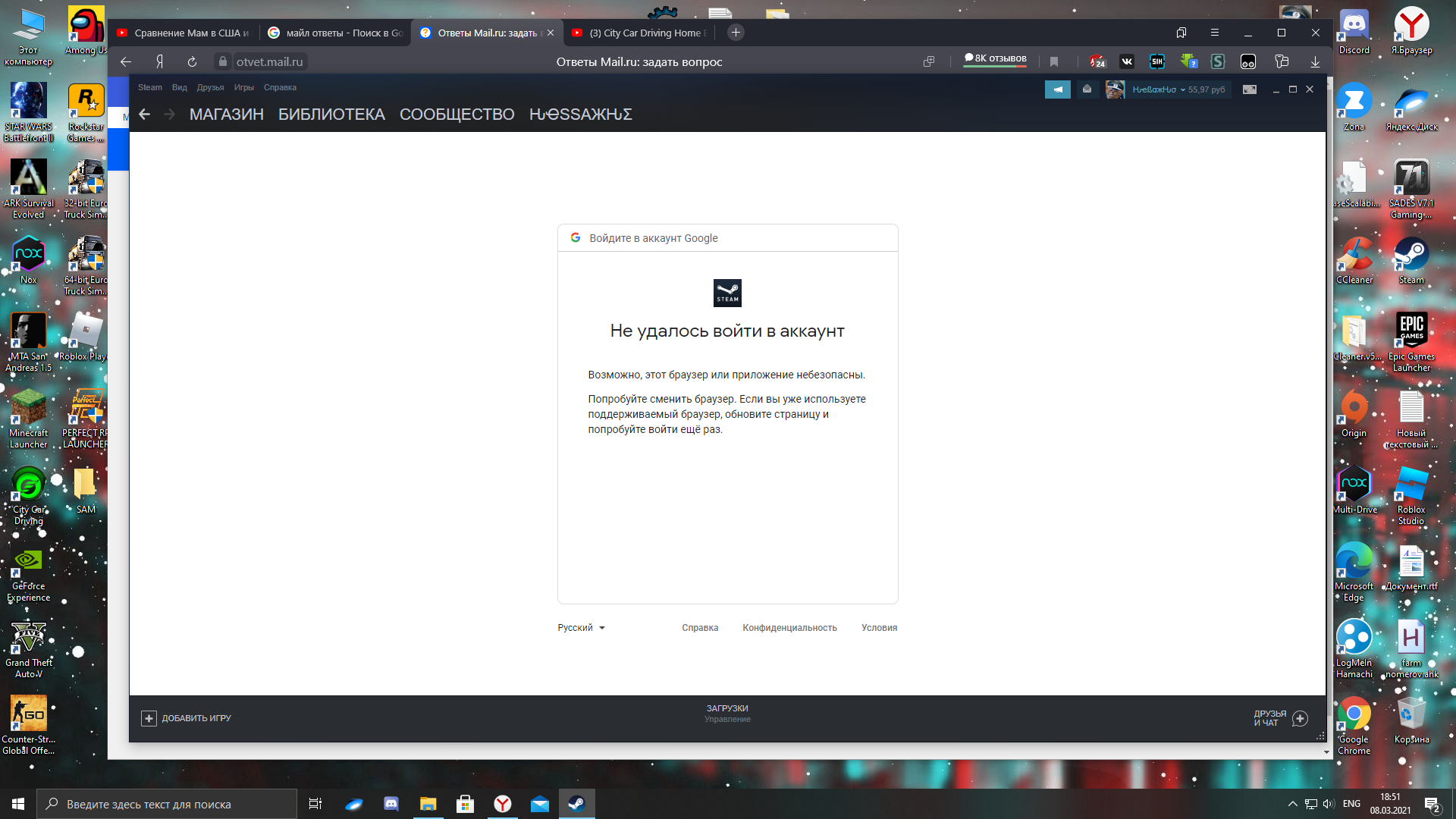Open Zona desktop shortcut
The image size is (1456, 819).
click(1354, 108)
